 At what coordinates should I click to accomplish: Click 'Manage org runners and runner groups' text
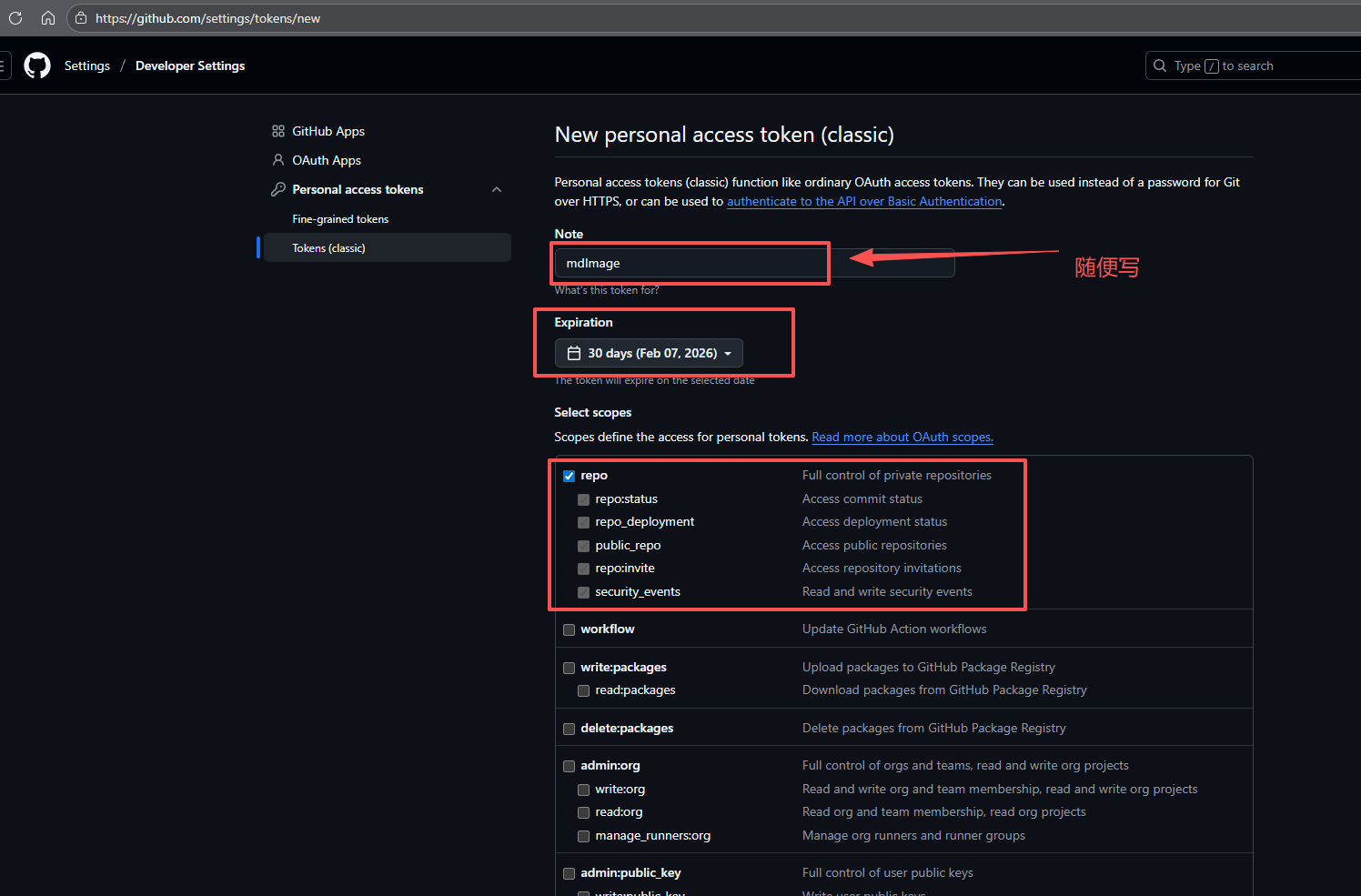coord(913,836)
